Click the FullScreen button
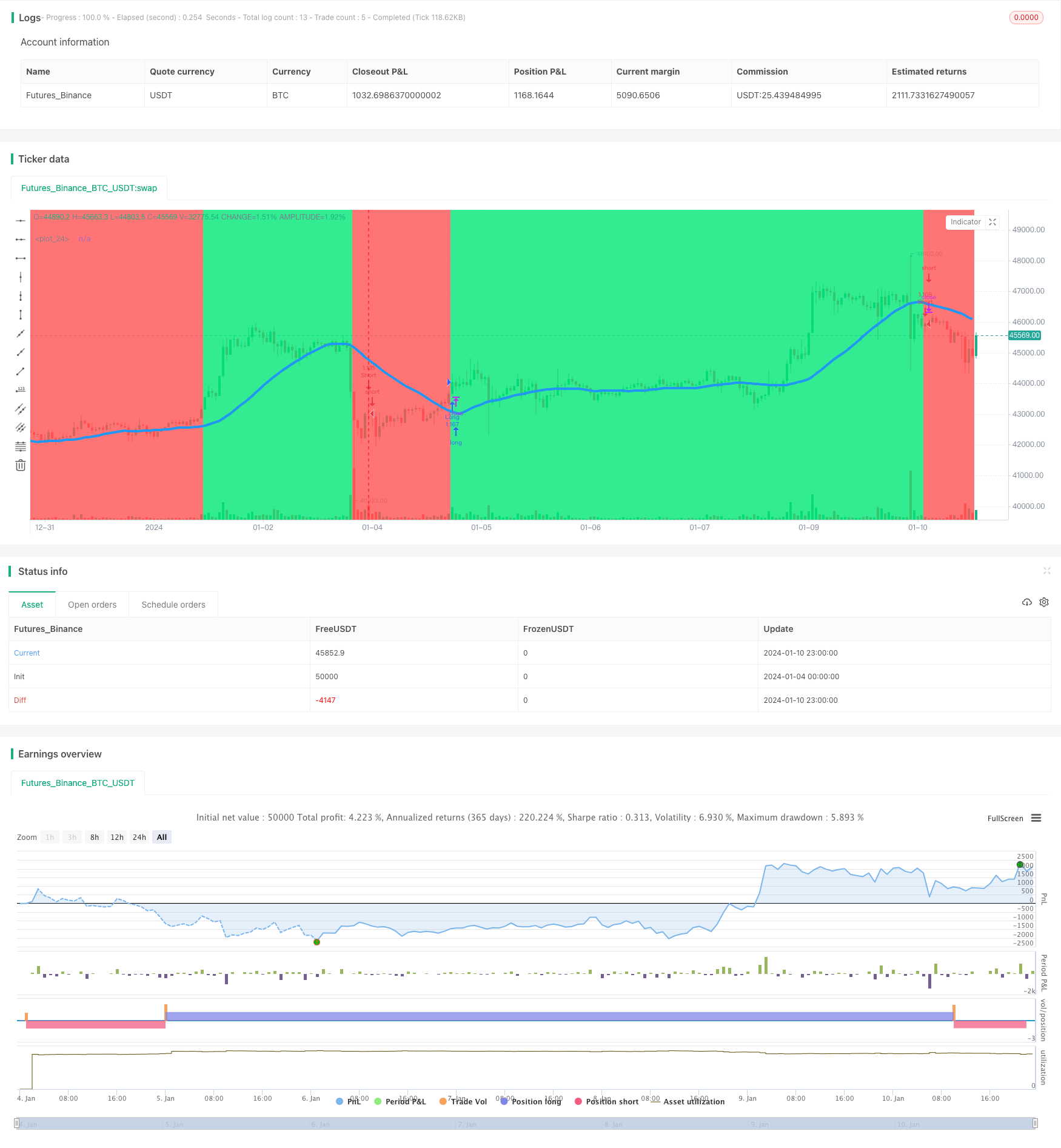Screen dimensions: 1061x1148 [x=1005, y=818]
